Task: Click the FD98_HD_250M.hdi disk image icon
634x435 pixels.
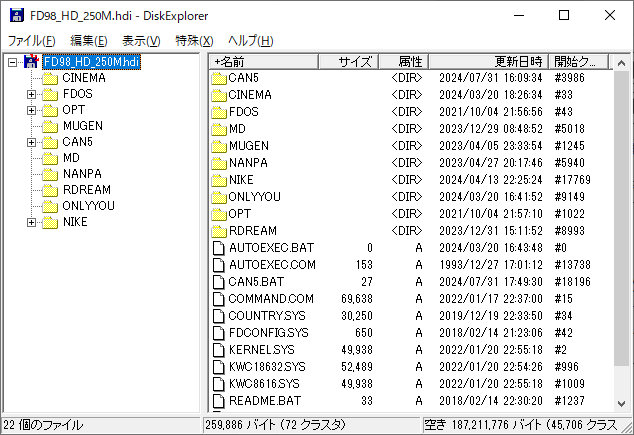Action: coord(30,62)
